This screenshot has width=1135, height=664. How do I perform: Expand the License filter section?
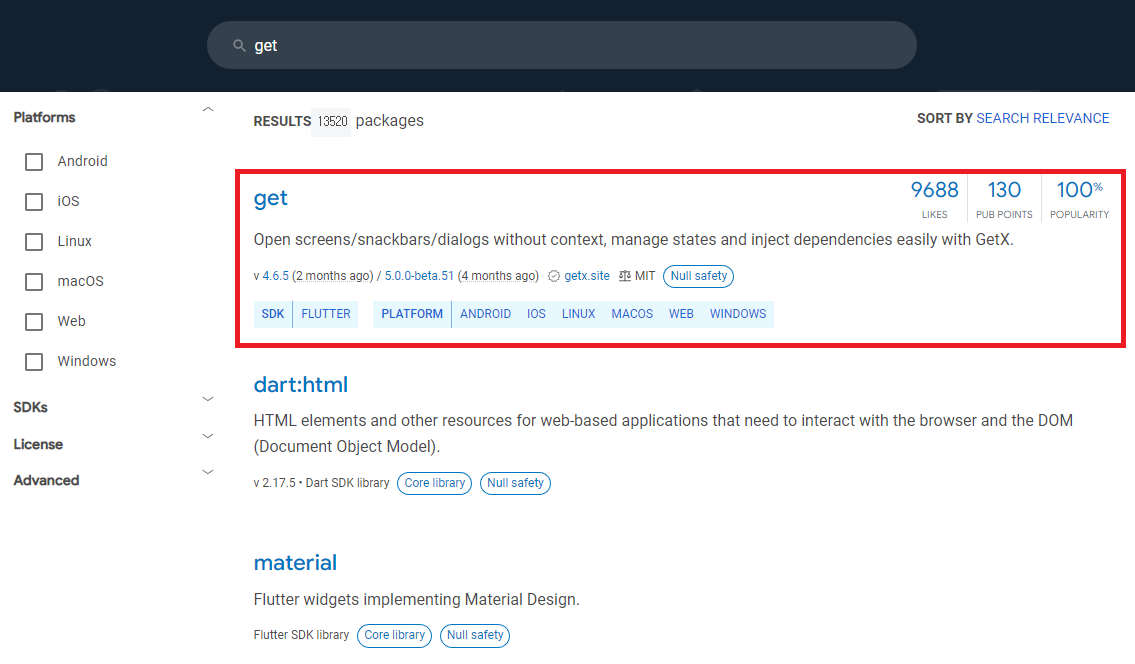click(x=208, y=436)
